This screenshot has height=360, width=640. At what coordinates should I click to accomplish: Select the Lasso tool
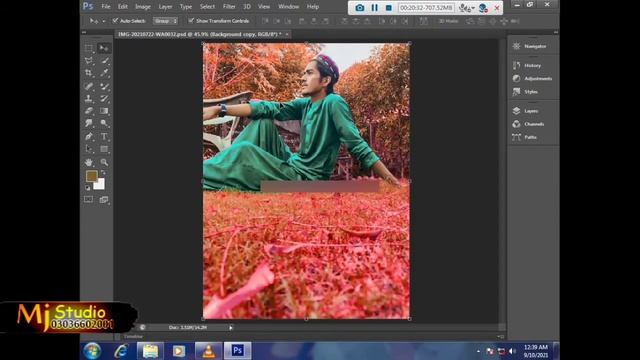click(x=89, y=61)
